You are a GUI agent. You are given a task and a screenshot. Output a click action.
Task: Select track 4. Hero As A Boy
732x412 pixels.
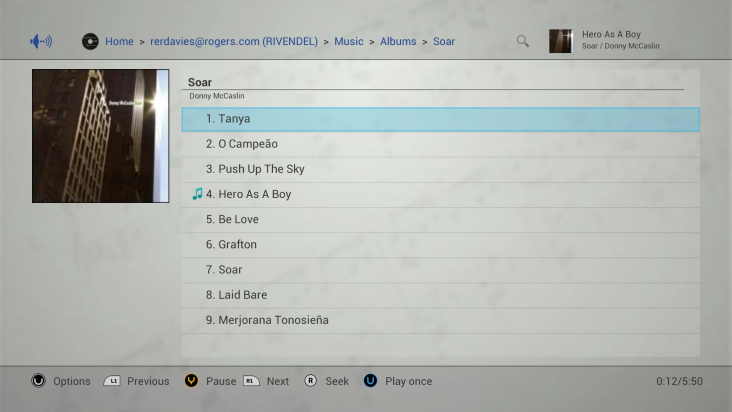click(440, 195)
